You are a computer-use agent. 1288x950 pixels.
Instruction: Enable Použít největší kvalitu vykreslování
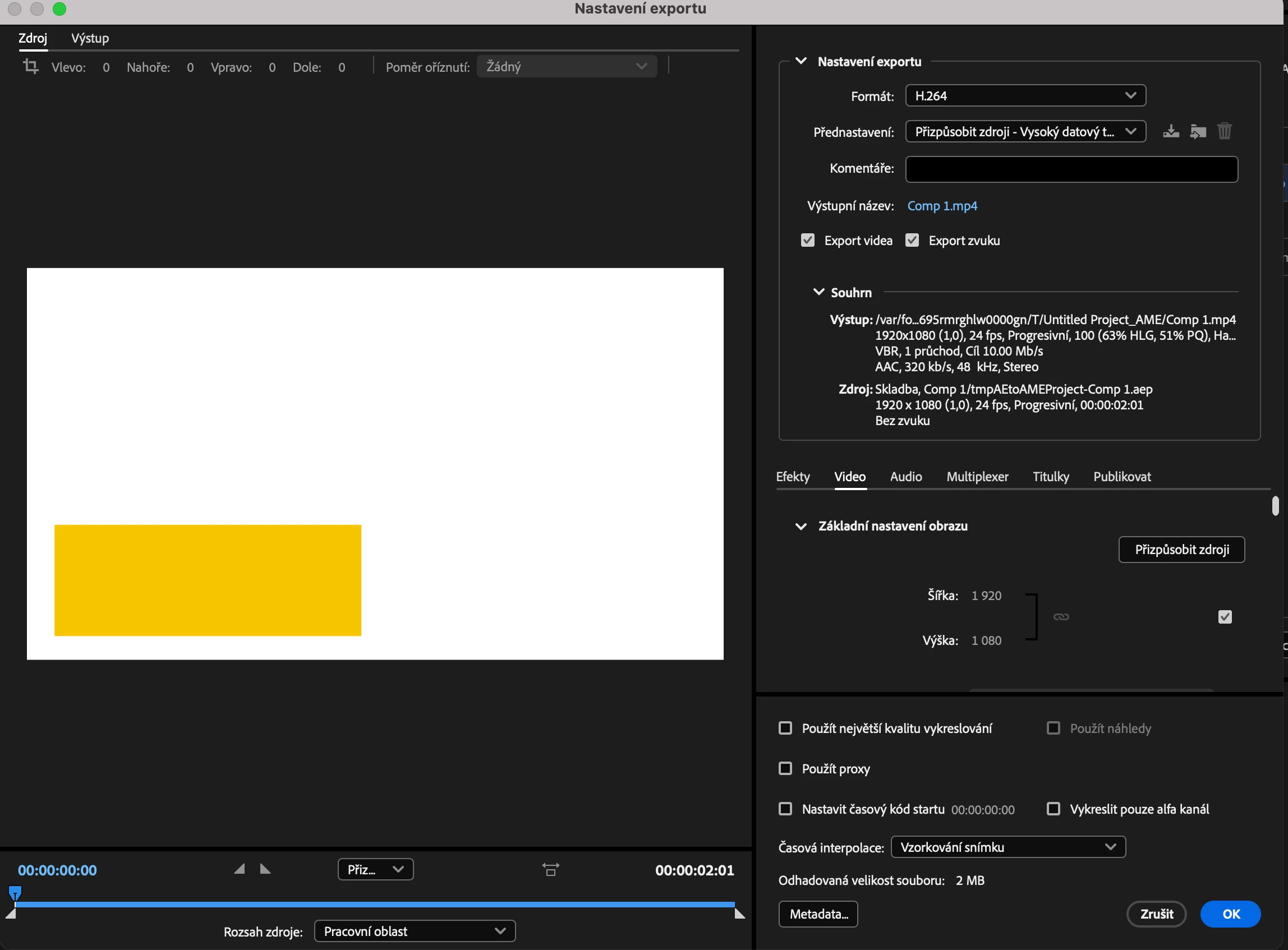pos(785,728)
